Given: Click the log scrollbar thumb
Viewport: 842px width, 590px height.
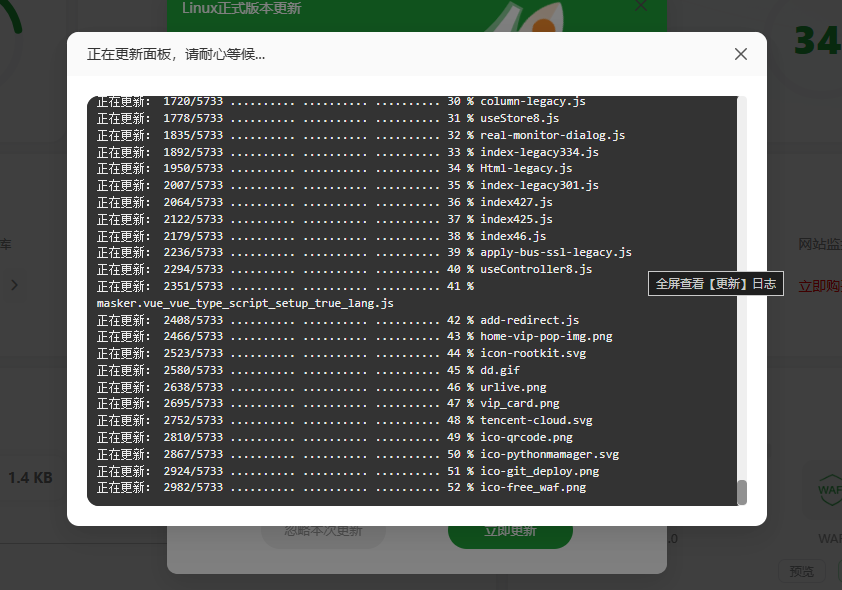Looking at the screenshot, I should pos(742,492).
